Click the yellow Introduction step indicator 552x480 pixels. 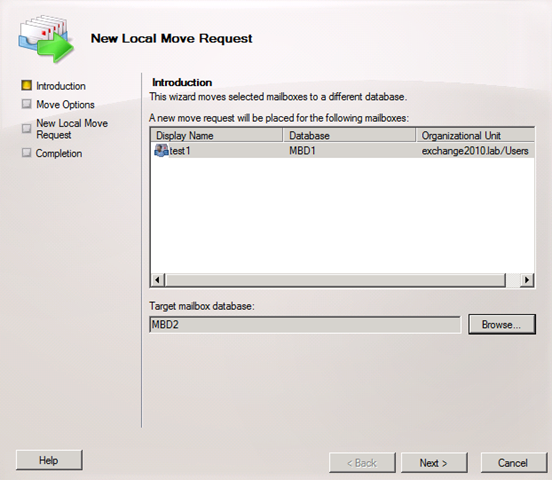26,85
